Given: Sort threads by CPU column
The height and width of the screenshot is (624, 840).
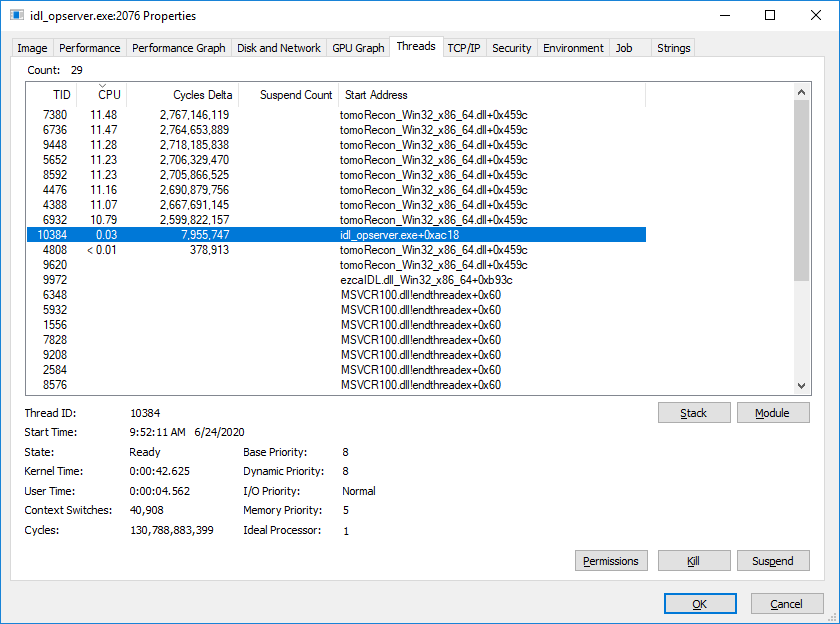Looking at the screenshot, I should click(x=108, y=94).
